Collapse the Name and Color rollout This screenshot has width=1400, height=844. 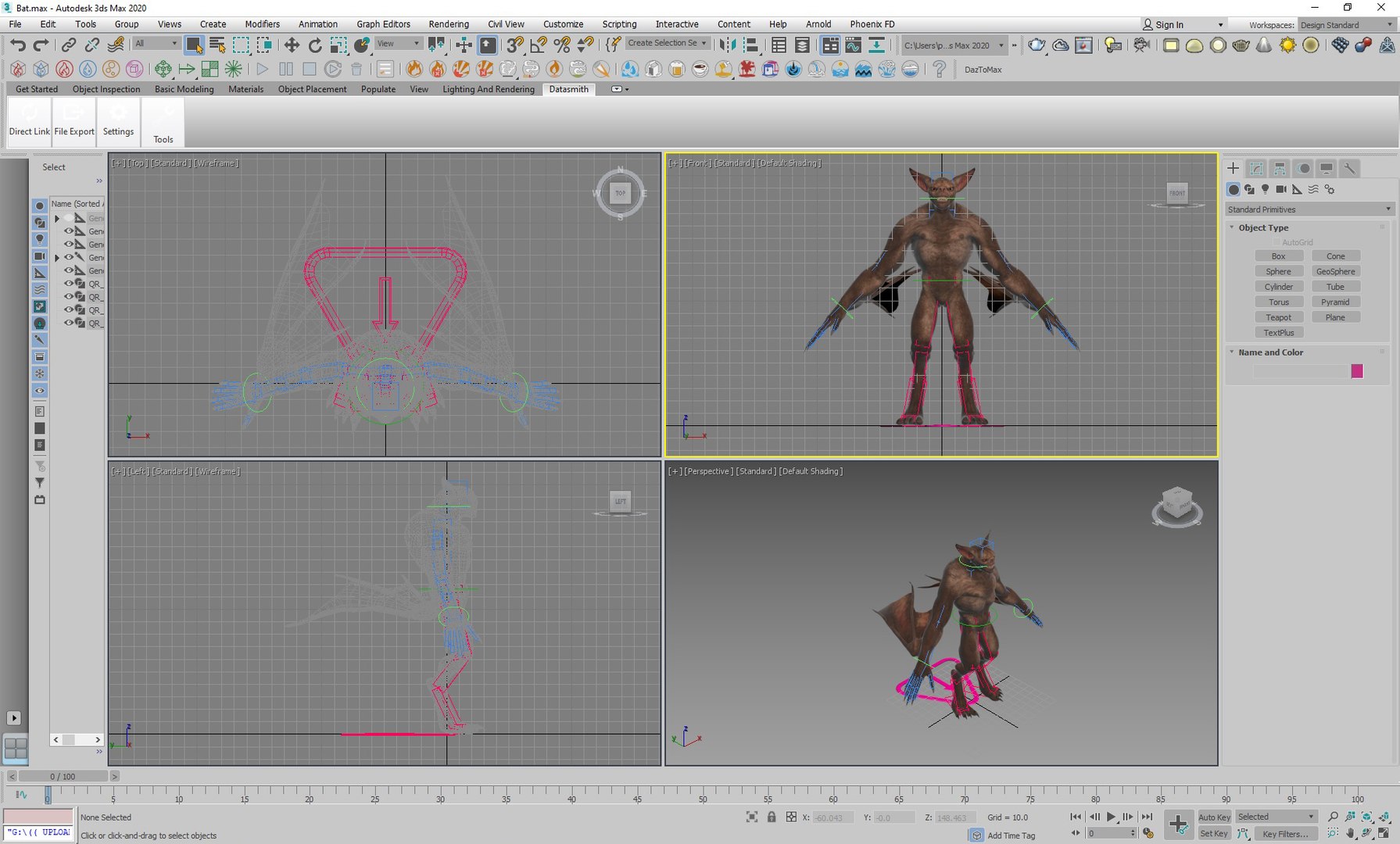tap(1270, 352)
